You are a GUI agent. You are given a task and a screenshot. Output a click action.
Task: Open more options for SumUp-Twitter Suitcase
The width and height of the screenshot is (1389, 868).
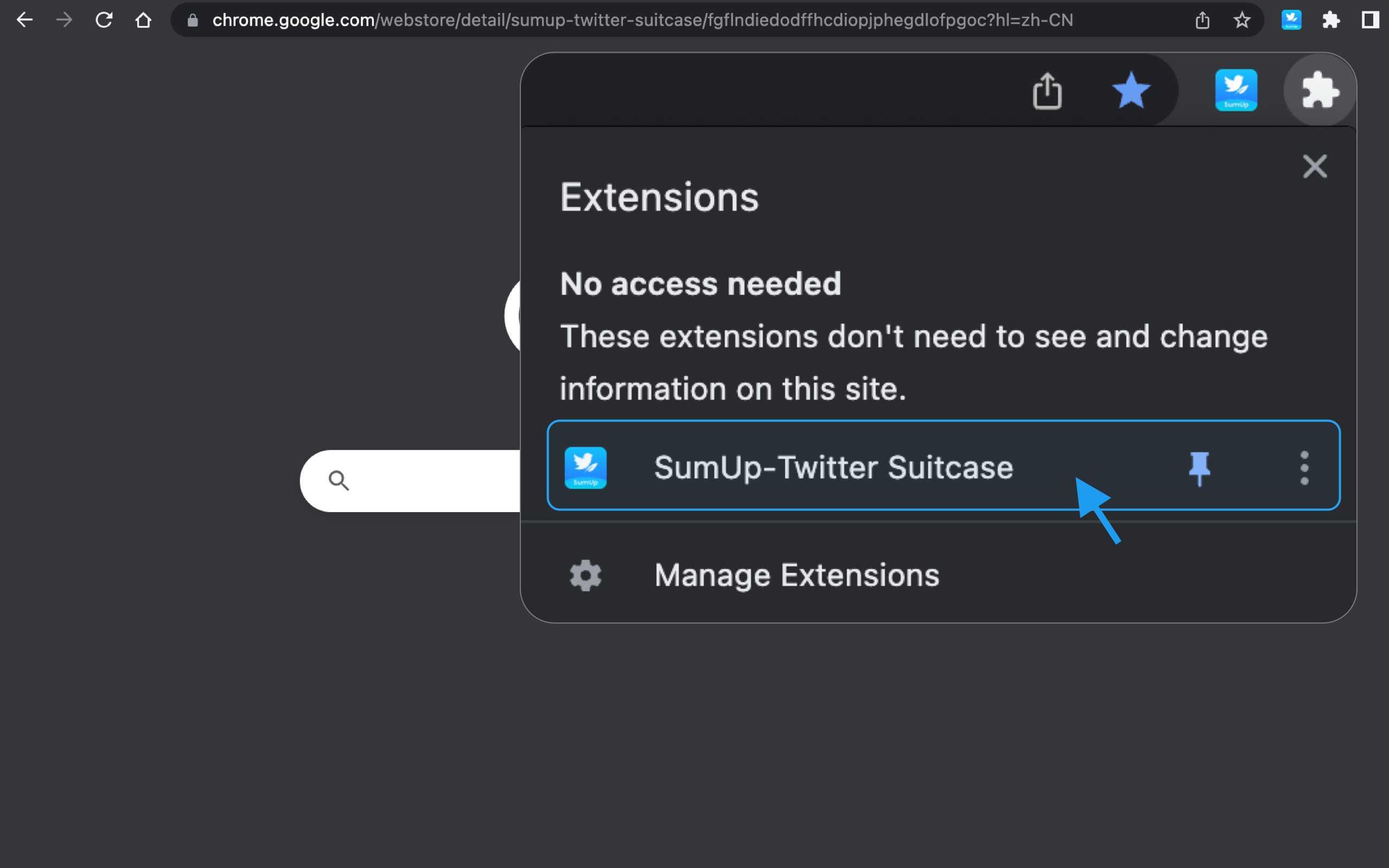pyautogui.click(x=1304, y=468)
